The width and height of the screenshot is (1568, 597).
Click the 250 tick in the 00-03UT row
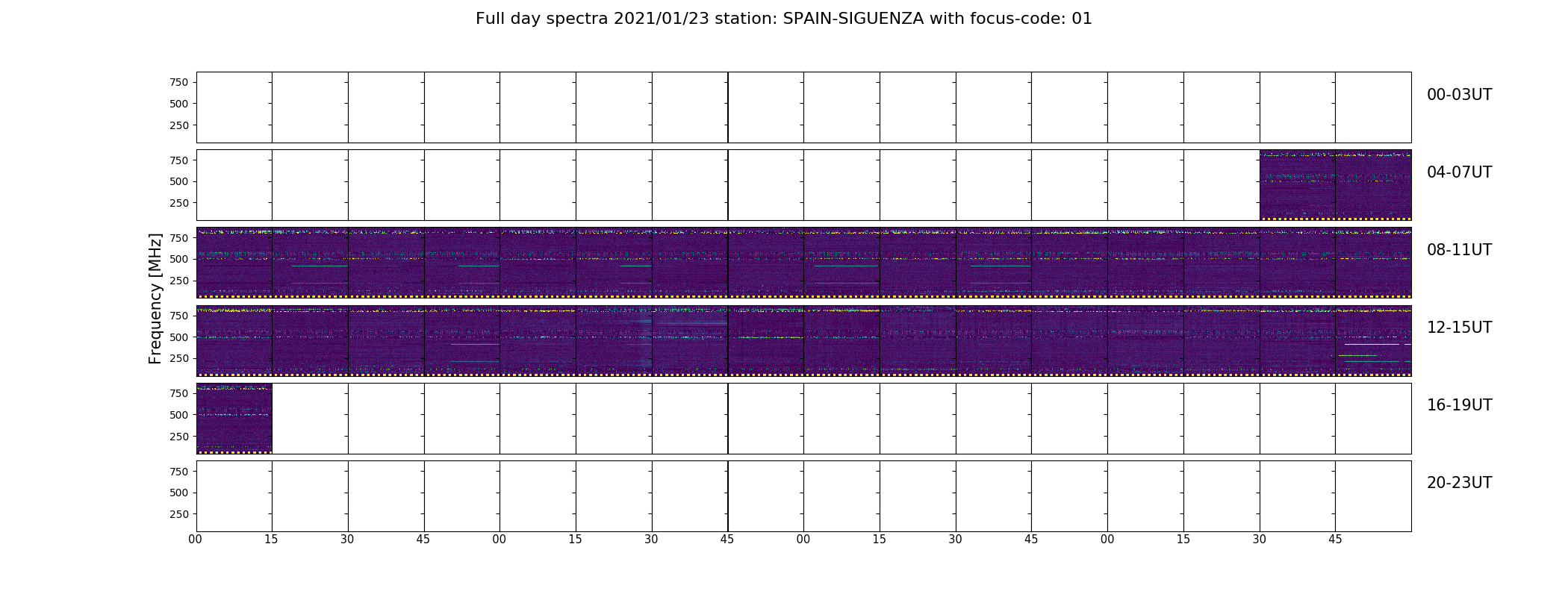tap(179, 125)
